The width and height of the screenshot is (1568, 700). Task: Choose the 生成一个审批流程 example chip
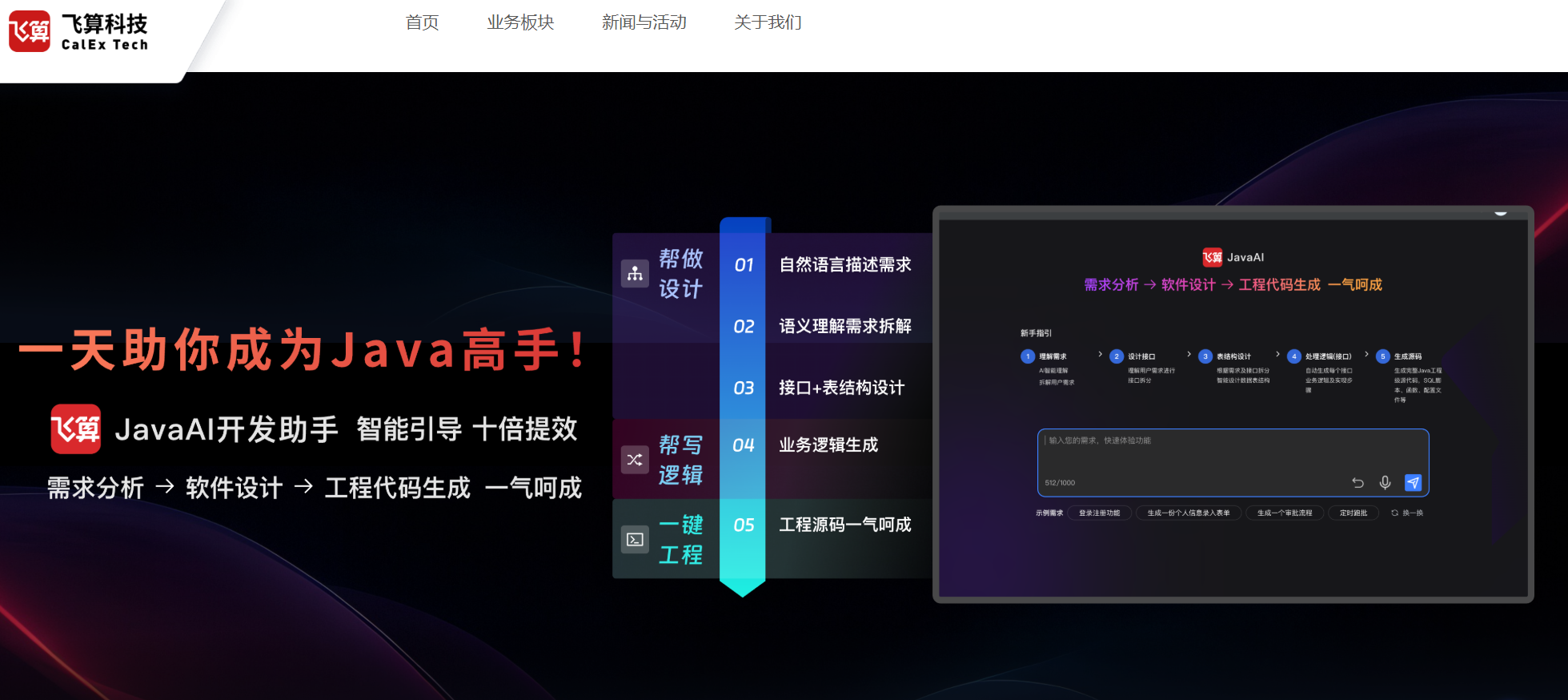click(x=1285, y=513)
